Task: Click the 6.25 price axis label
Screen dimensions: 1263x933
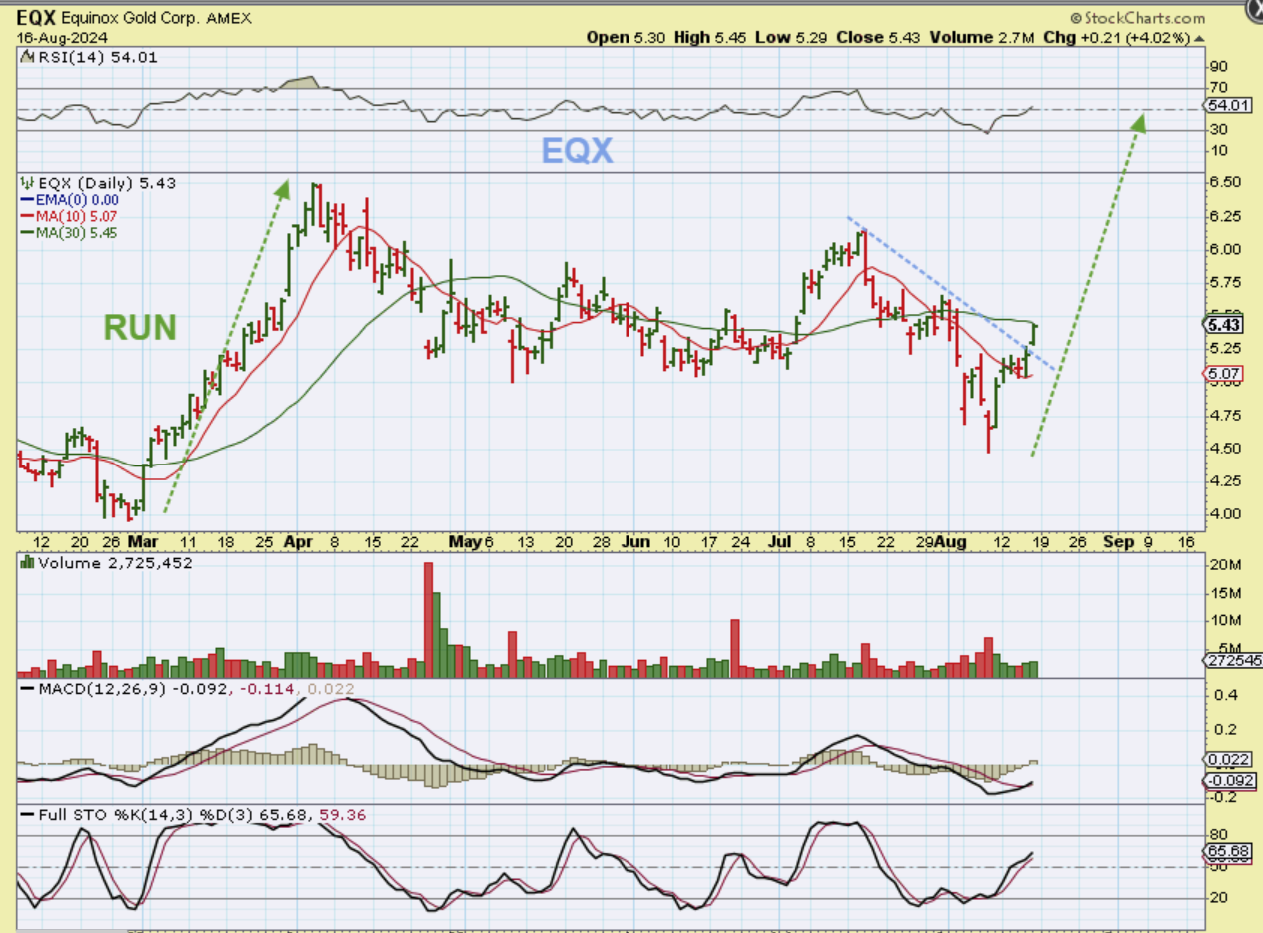Action: (x=1225, y=216)
